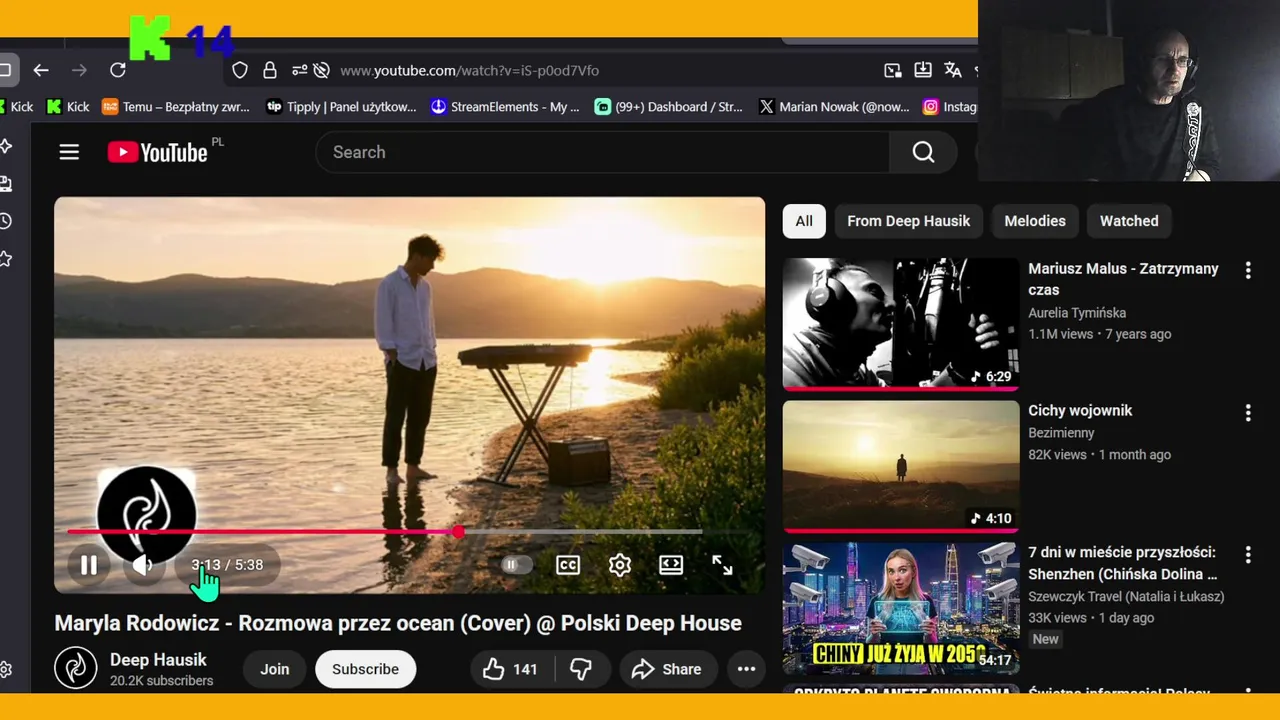
Task: Select the From Deep Hausik chip
Action: point(908,221)
